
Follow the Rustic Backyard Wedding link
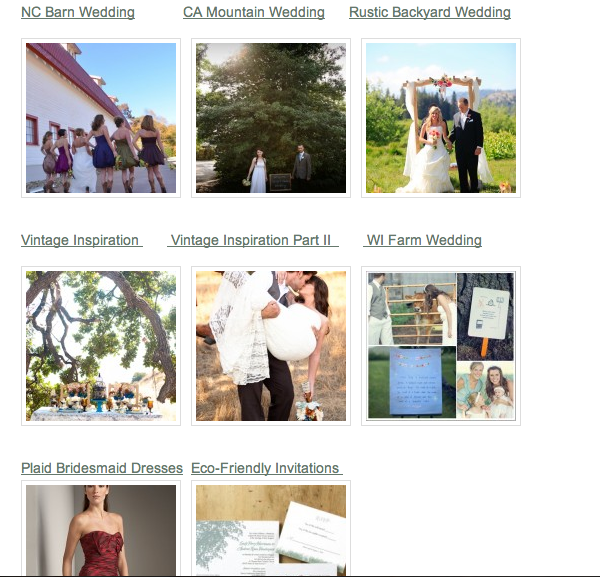430,12
